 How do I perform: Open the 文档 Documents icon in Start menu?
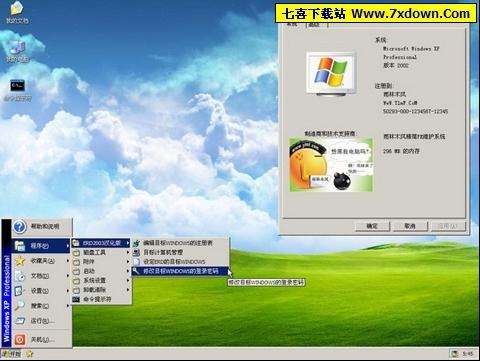click(20, 276)
